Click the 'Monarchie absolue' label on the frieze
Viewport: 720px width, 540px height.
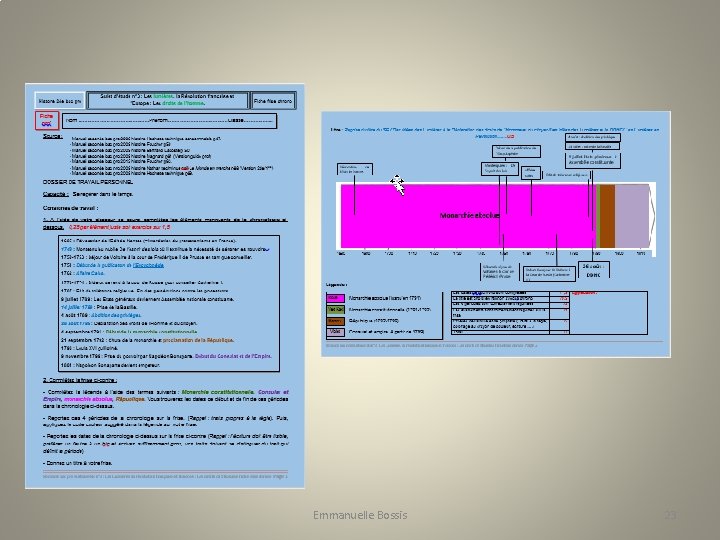click(469, 215)
